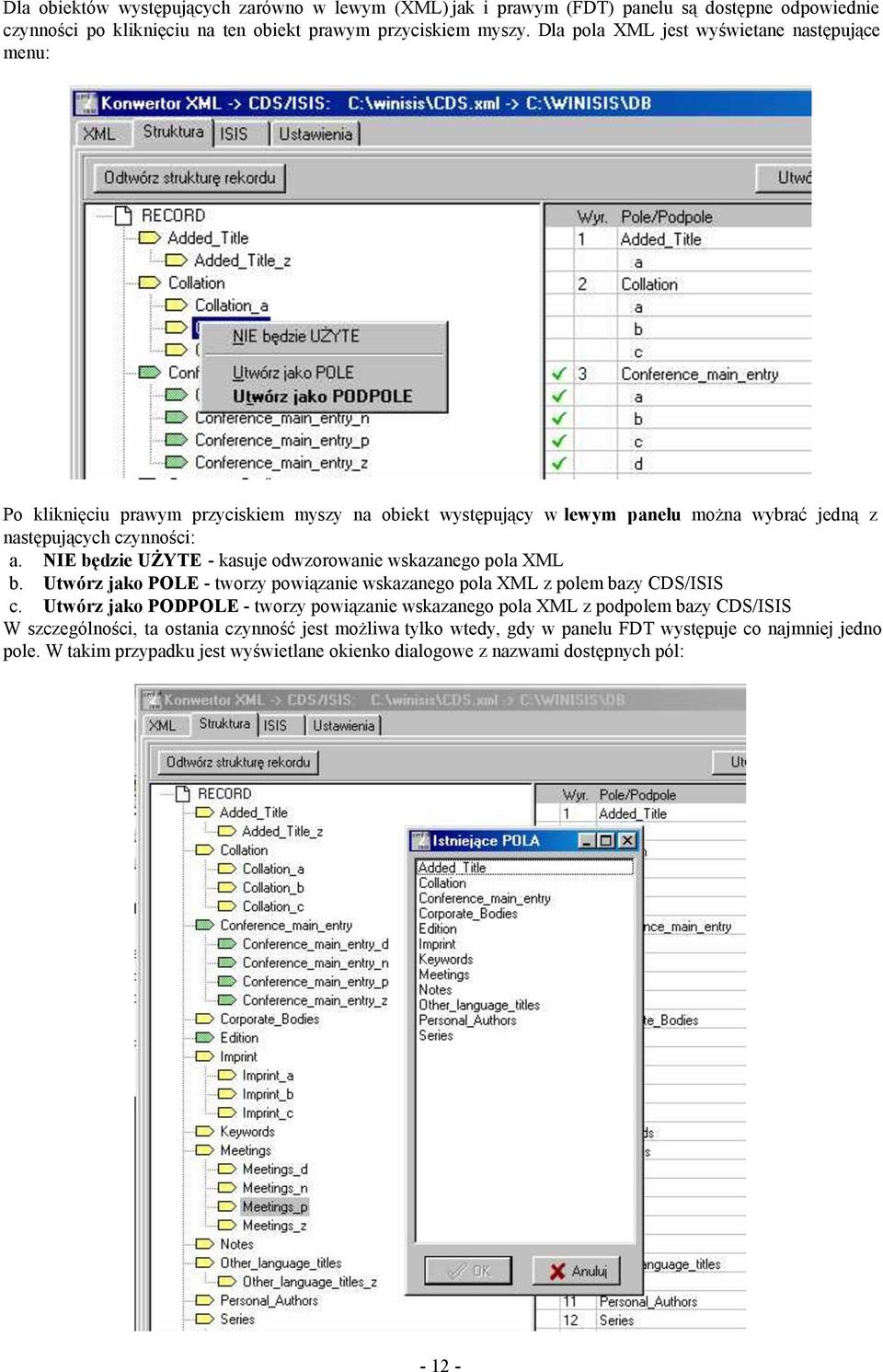Open the RECORD document icon in the window showing the context menu
The width and height of the screenshot is (883, 1372).
click(124, 215)
